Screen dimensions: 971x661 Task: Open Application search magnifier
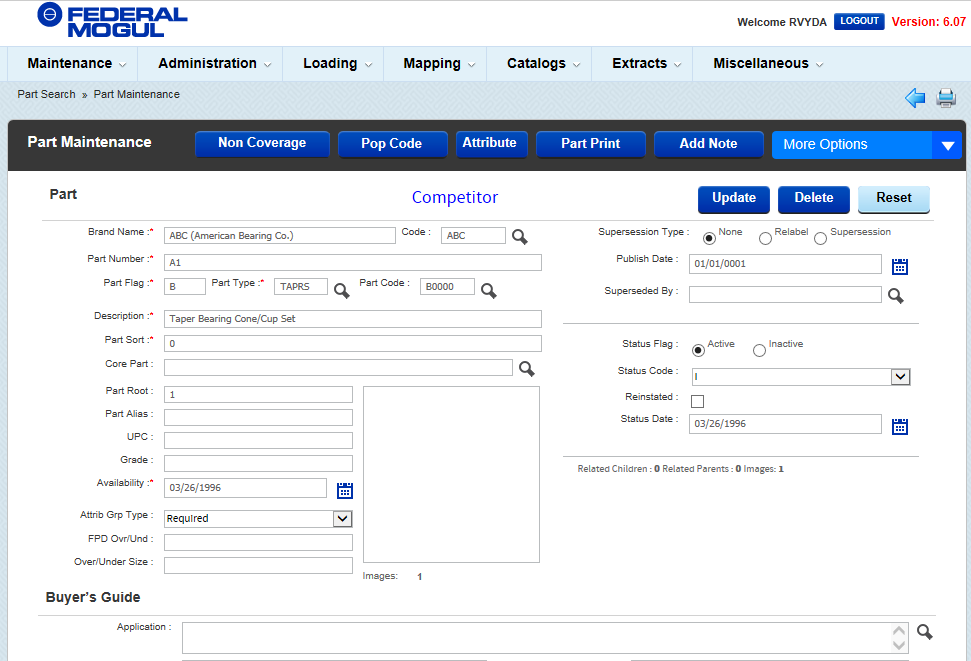tap(925, 632)
